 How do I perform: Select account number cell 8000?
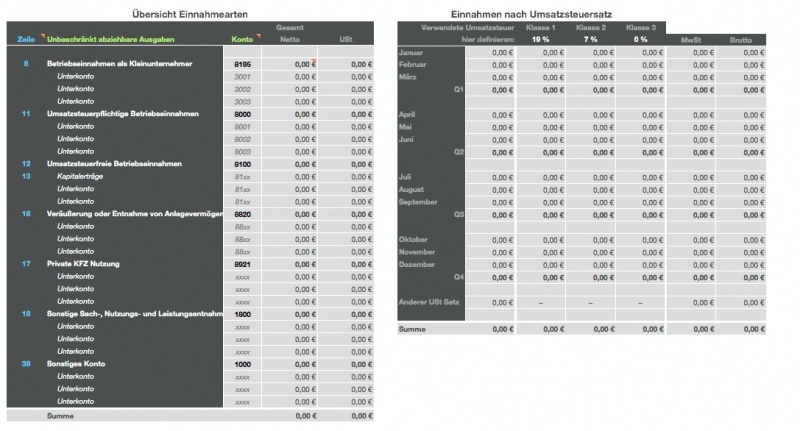click(242, 114)
